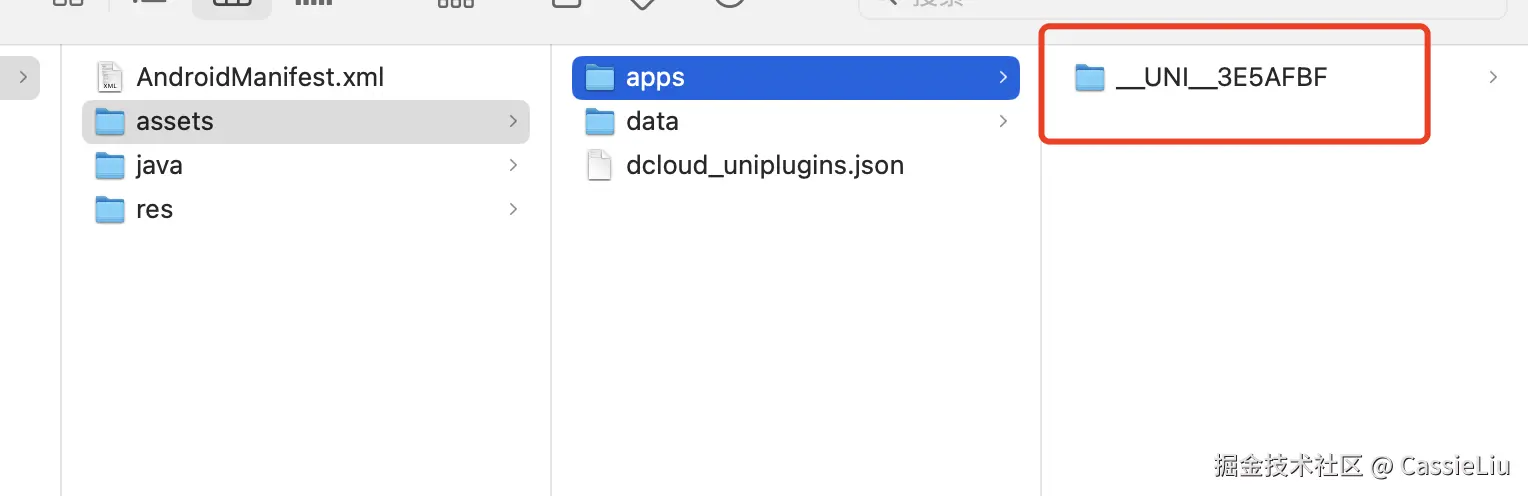1528x496 pixels.
Task: Click the AndroidManifest.xml file icon
Action: tap(109, 77)
